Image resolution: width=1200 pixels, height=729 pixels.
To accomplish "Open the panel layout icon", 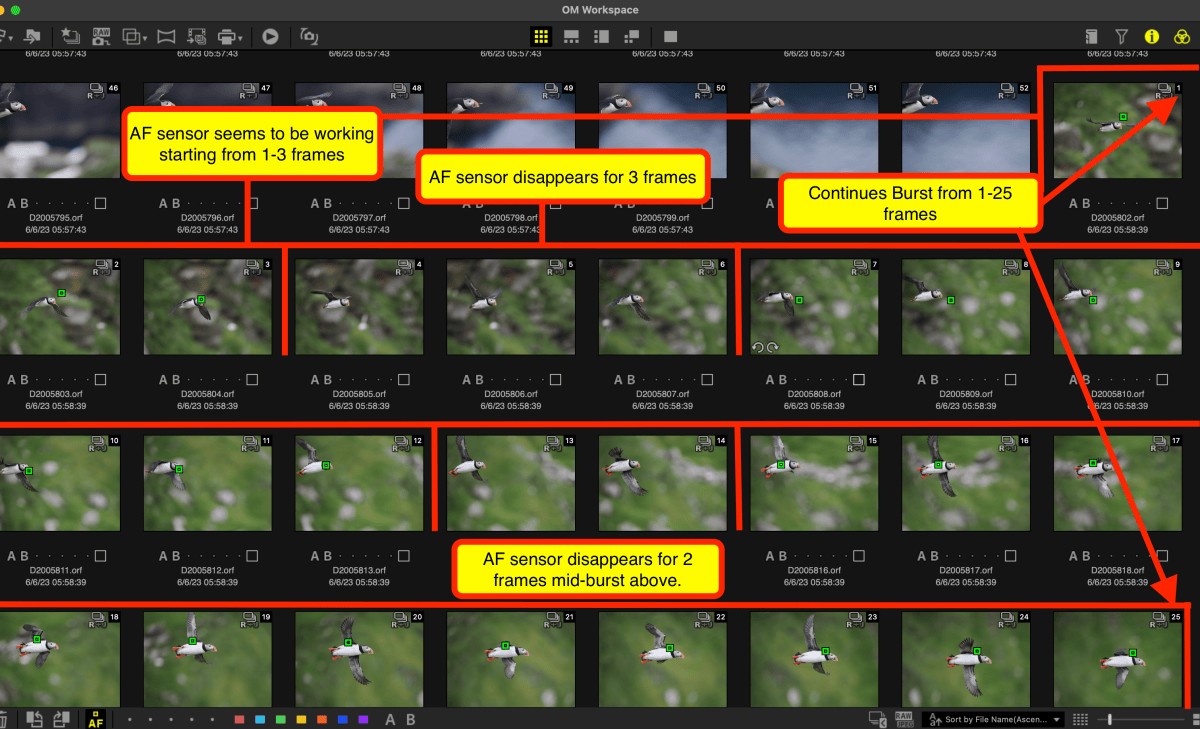I will (1091, 36).
